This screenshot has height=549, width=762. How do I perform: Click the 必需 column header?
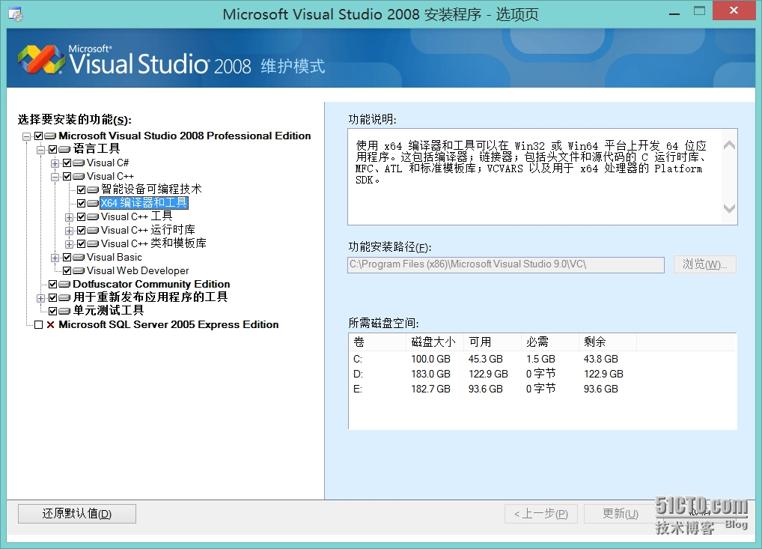coord(550,342)
